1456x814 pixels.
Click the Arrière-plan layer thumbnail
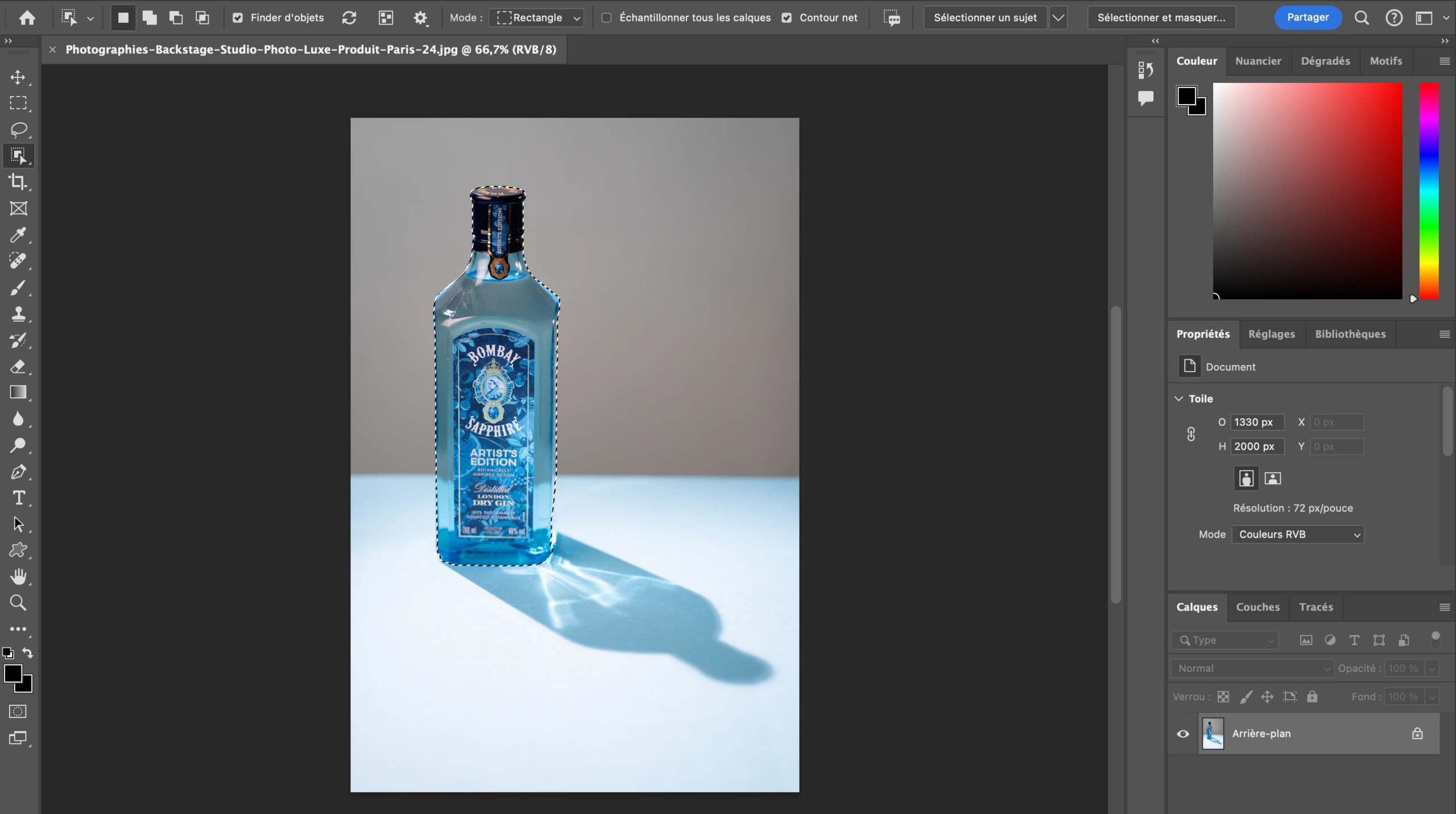tap(1213, 733)
